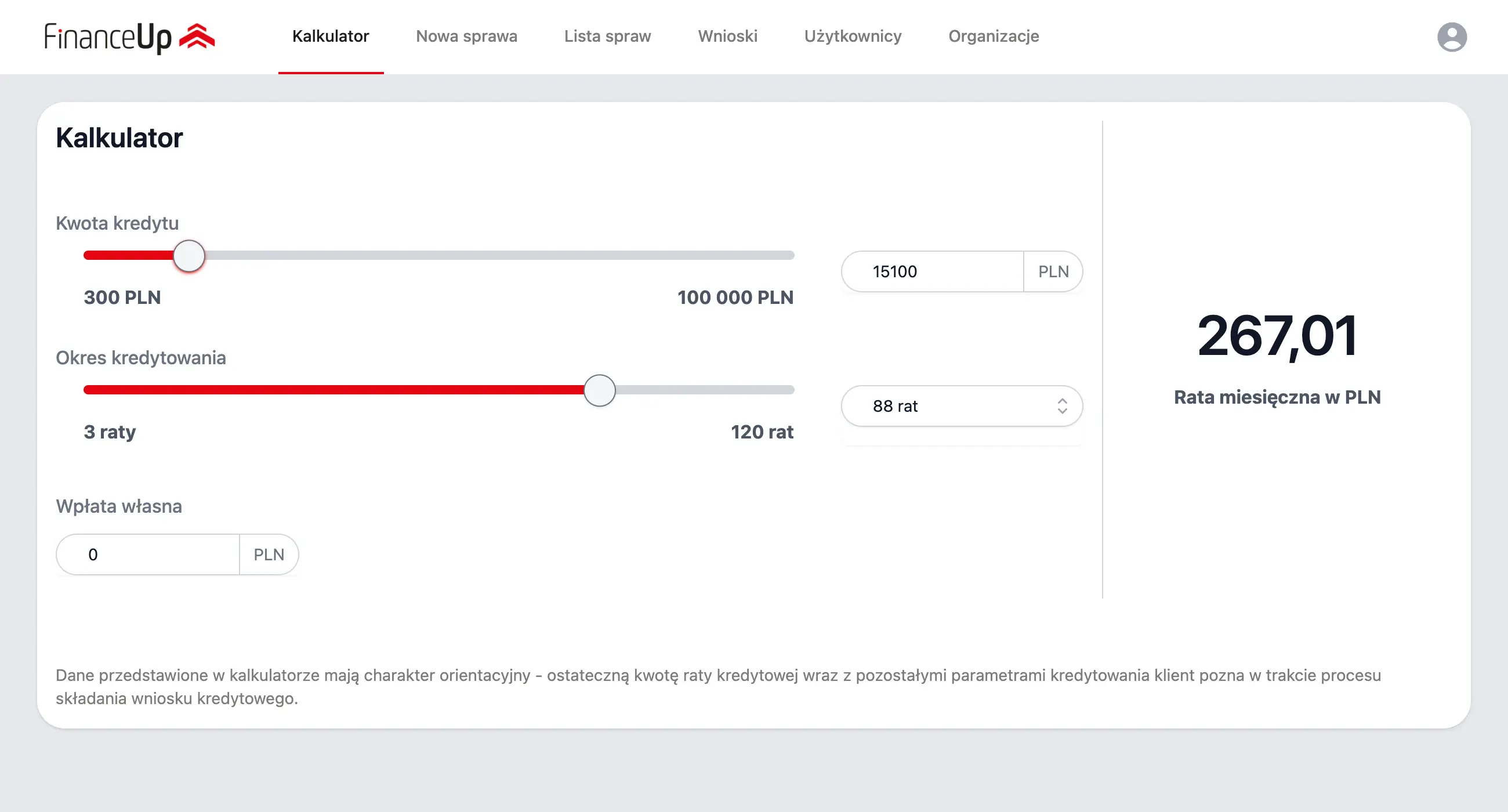Click the 3 raty minimum label

tap(110, 432)
